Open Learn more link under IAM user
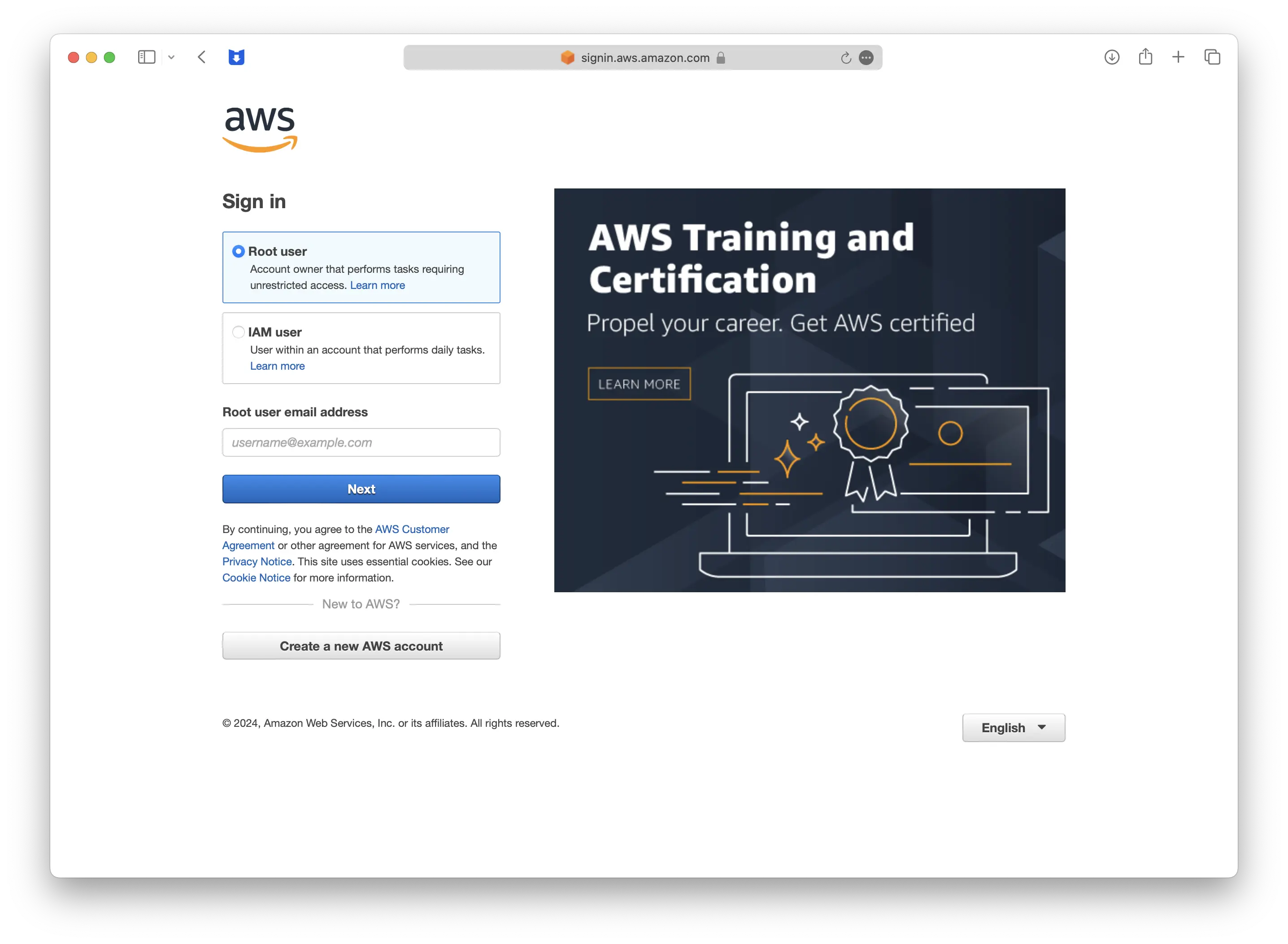The width and height of the screenshot is (1288, 944). [278, 366]
